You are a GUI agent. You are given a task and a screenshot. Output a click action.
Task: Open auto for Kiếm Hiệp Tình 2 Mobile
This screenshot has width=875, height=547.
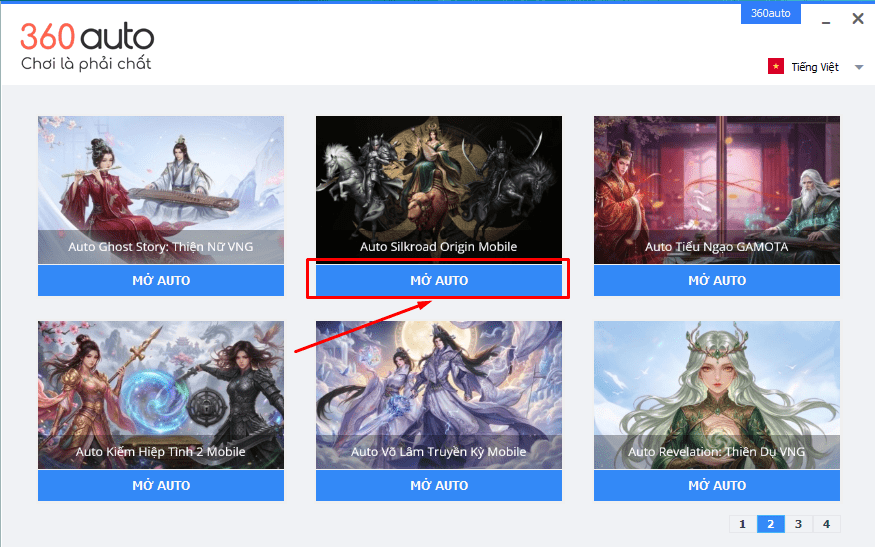point(161,485)
